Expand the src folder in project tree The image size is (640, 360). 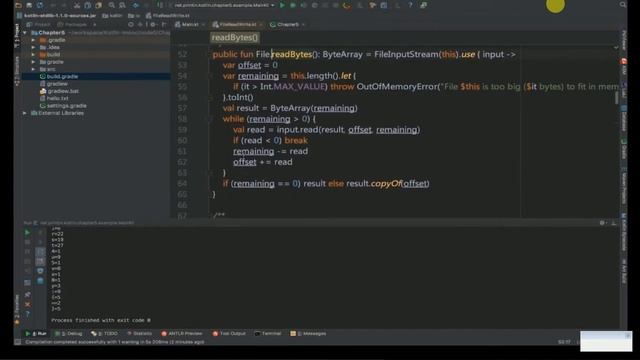coord(33,69)
